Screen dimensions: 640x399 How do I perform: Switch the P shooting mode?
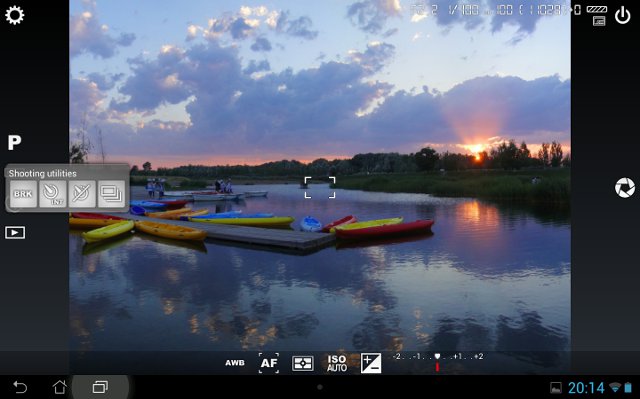point(14,142)
